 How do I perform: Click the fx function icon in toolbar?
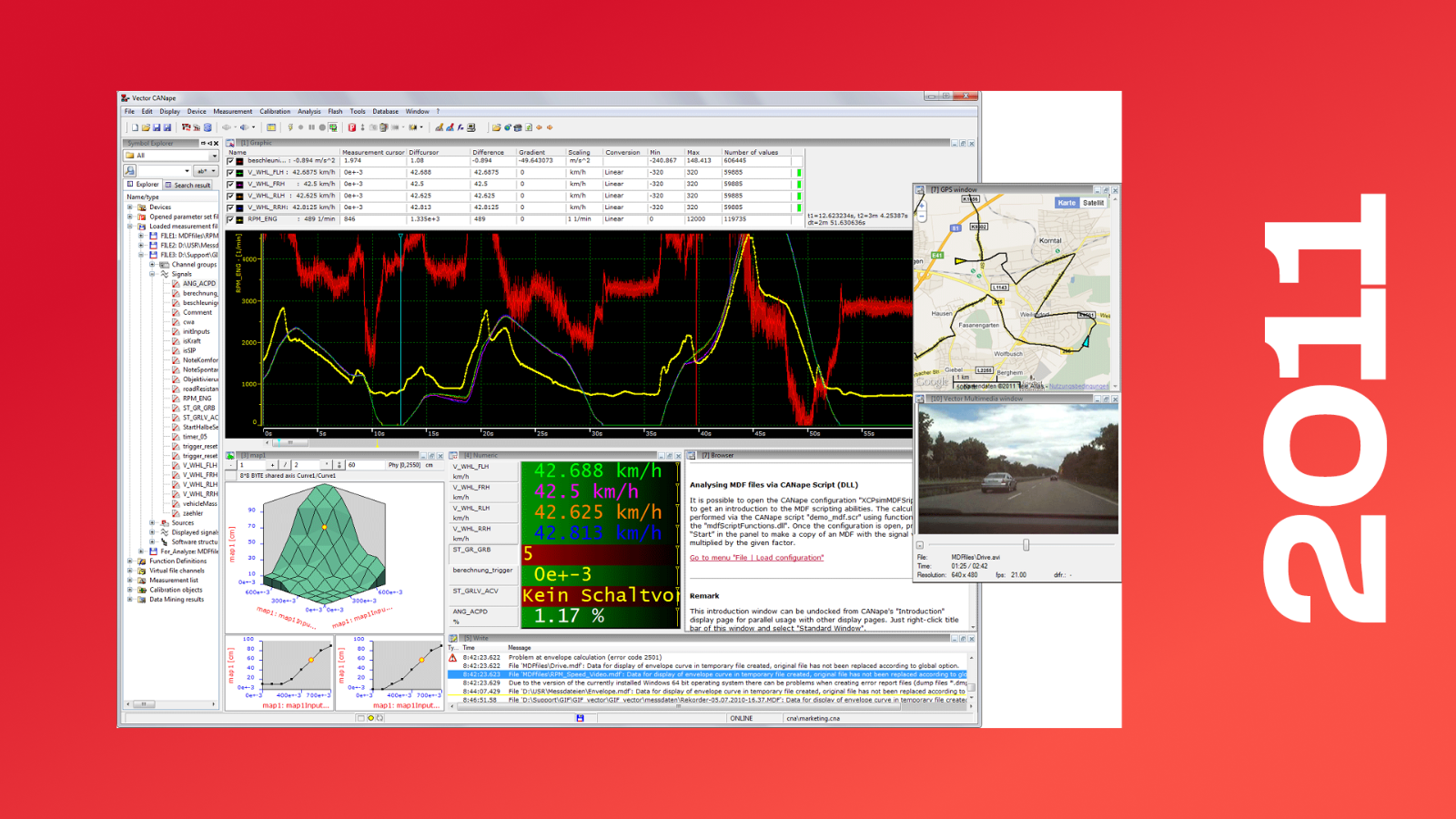(x=460, y=127)
